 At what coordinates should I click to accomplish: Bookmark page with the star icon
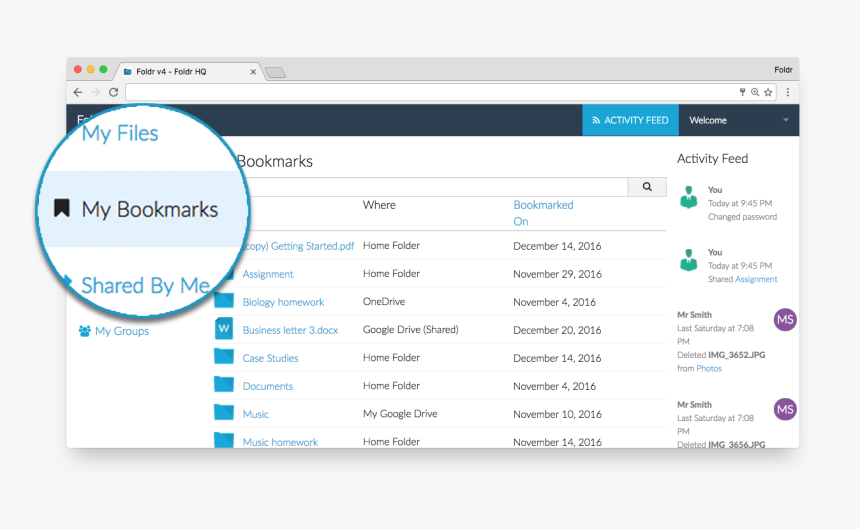tap(768, 92)
